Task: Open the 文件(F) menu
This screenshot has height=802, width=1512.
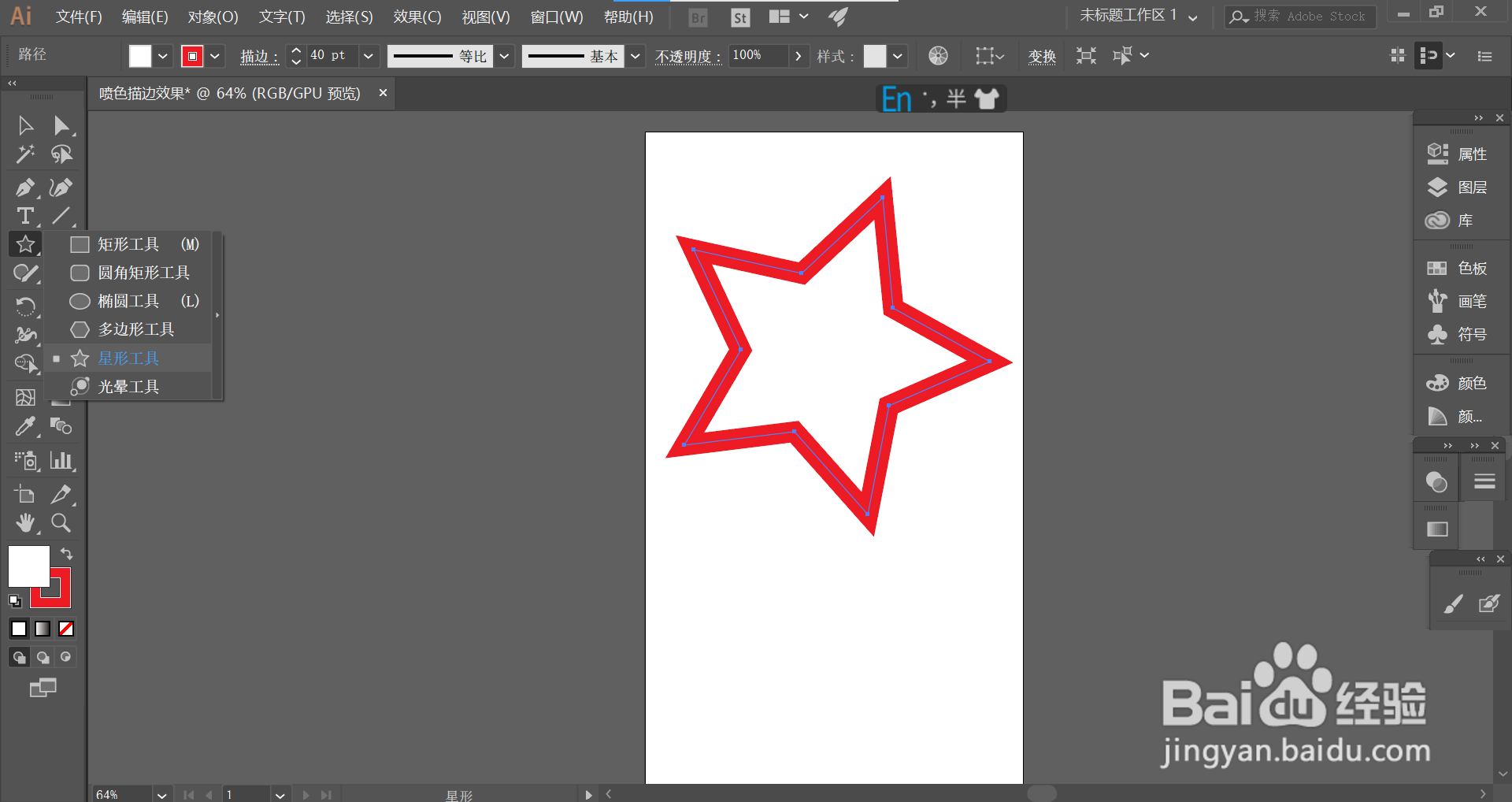Action: click(79, 17)
